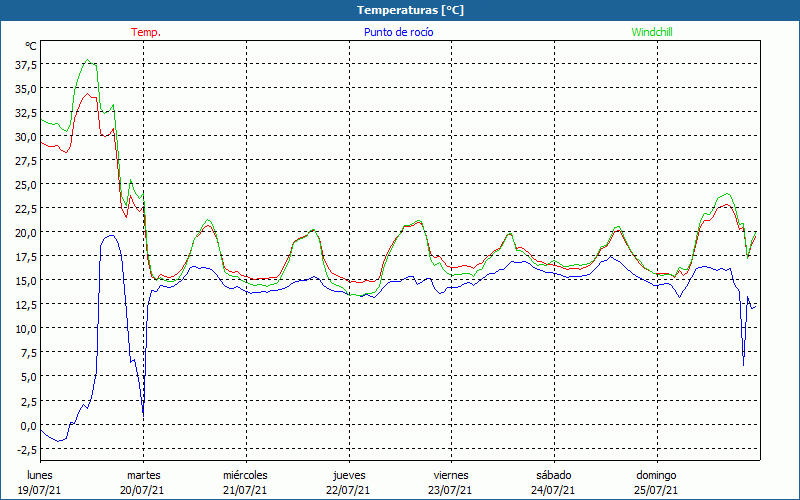Click the 12,5 y-axis value

26,305
